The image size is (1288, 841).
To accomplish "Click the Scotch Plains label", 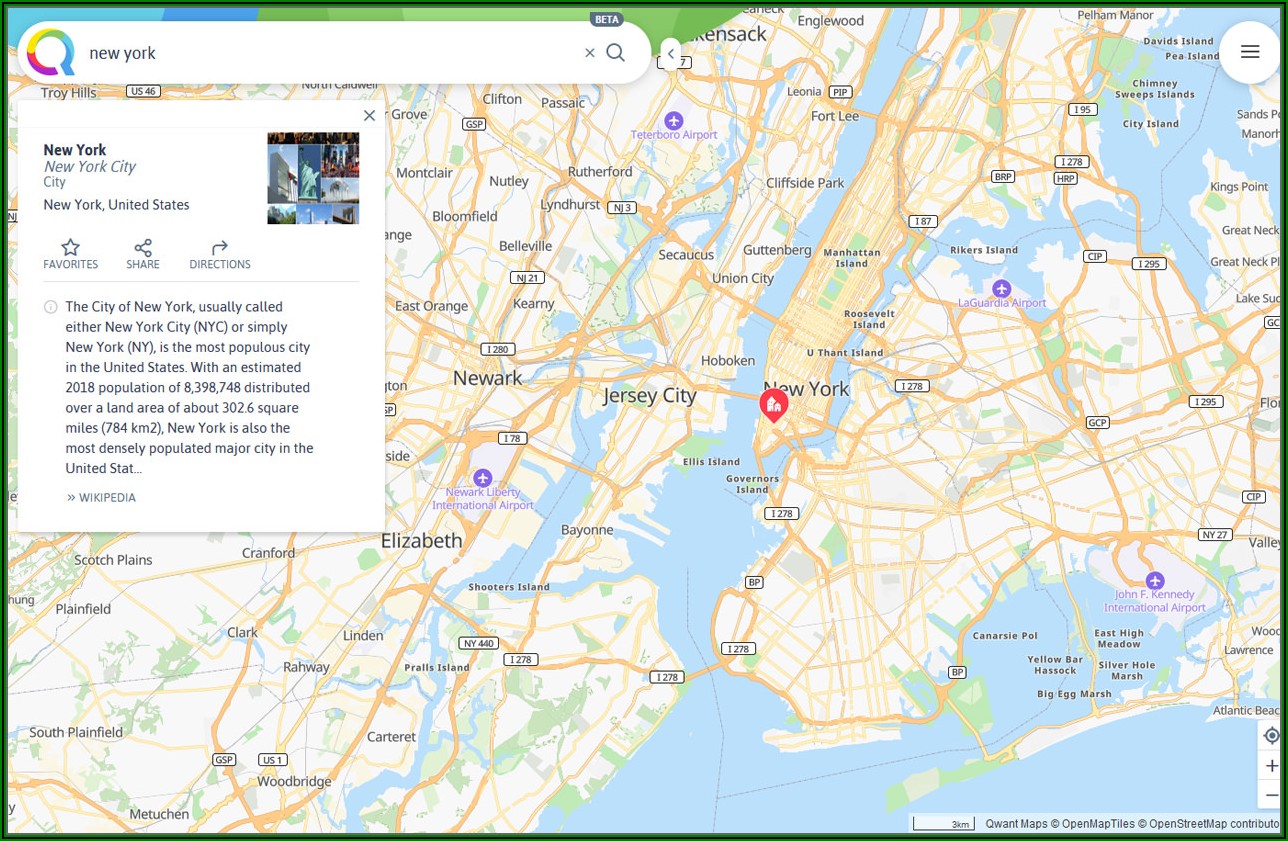I will click(113, 560).
